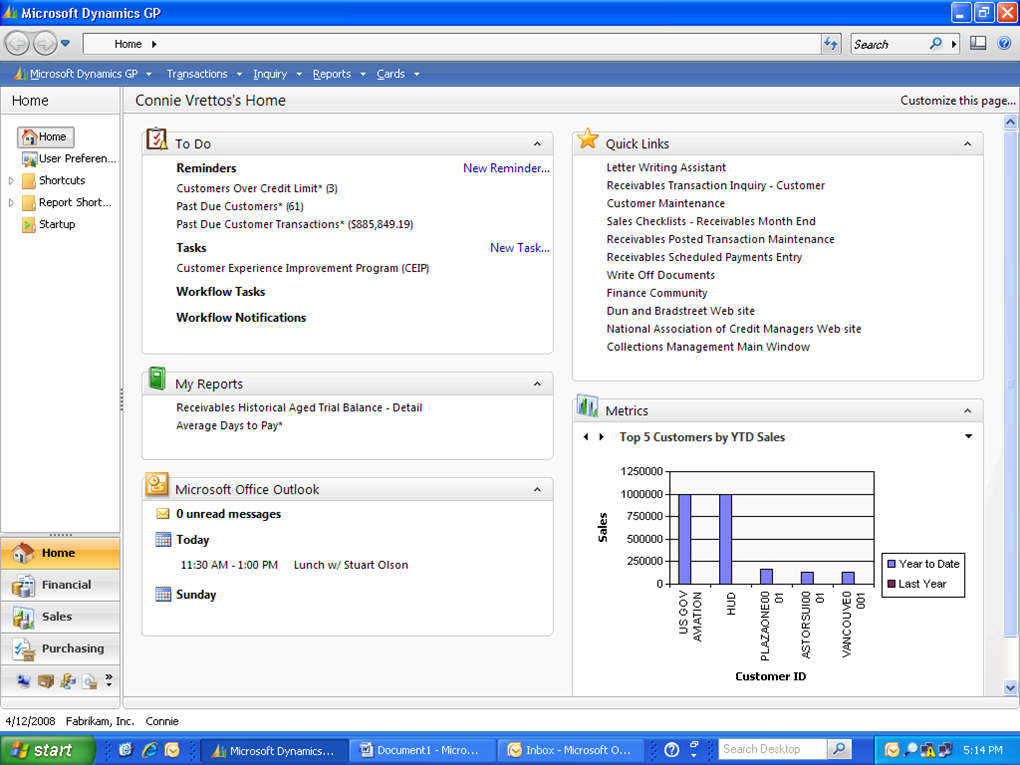Open Lunch w/ Stuart Olson appointment
This screenshot has height=765, width=1020.
[351, 565]
